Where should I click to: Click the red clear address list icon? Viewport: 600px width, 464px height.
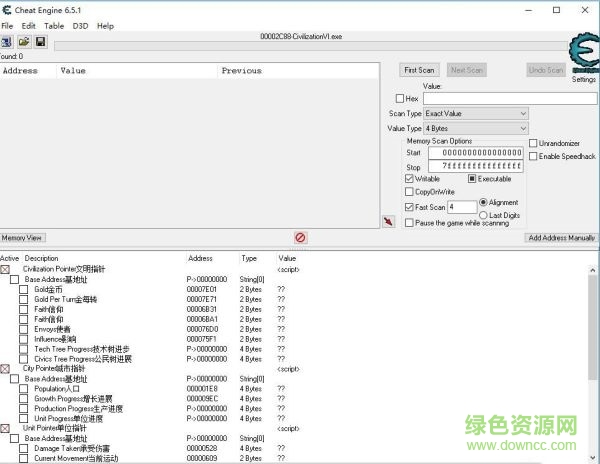[x=300, y=238]
